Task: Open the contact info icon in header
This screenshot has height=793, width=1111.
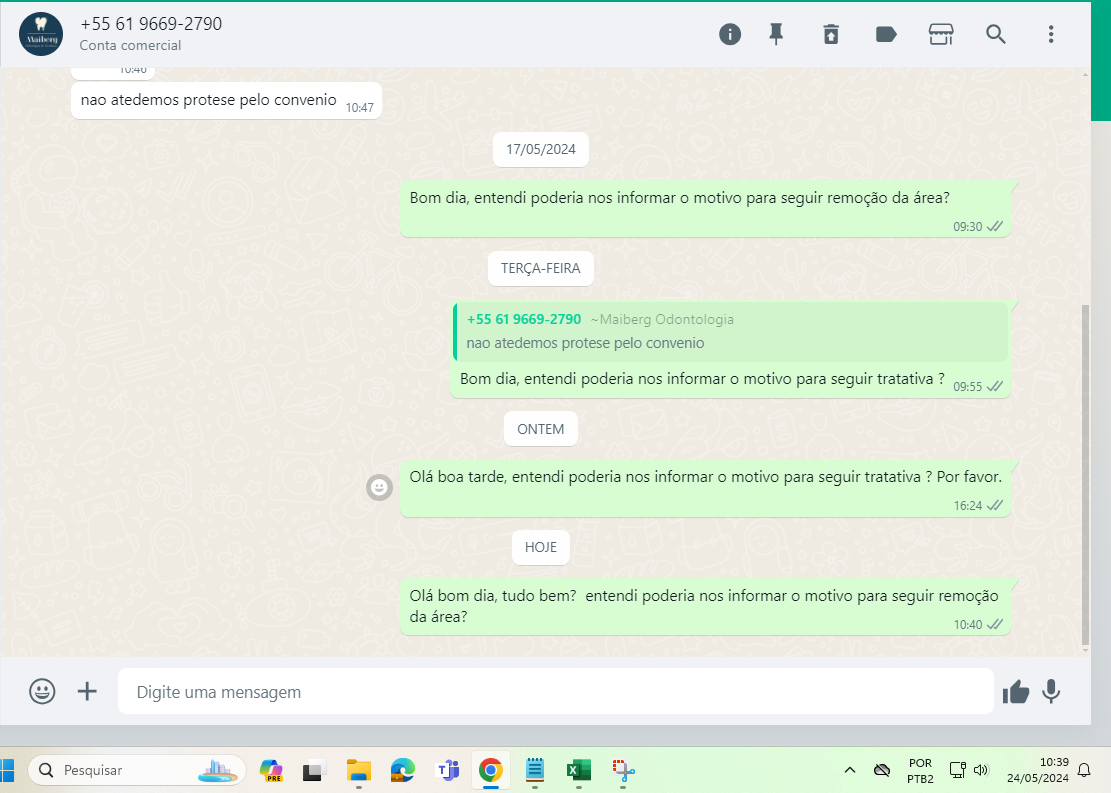Action: [730, 34]
